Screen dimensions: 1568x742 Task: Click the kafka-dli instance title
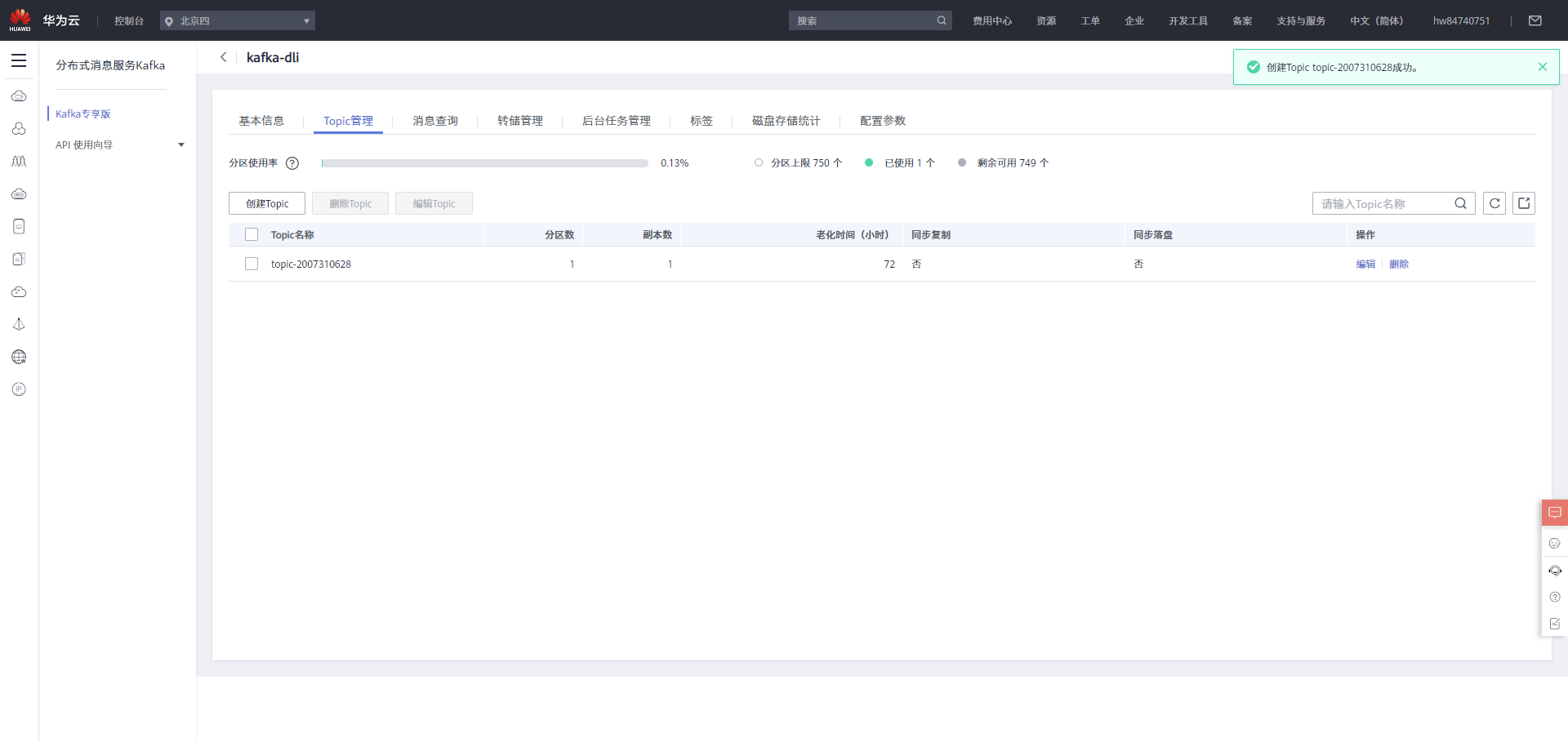coord(273,57)
